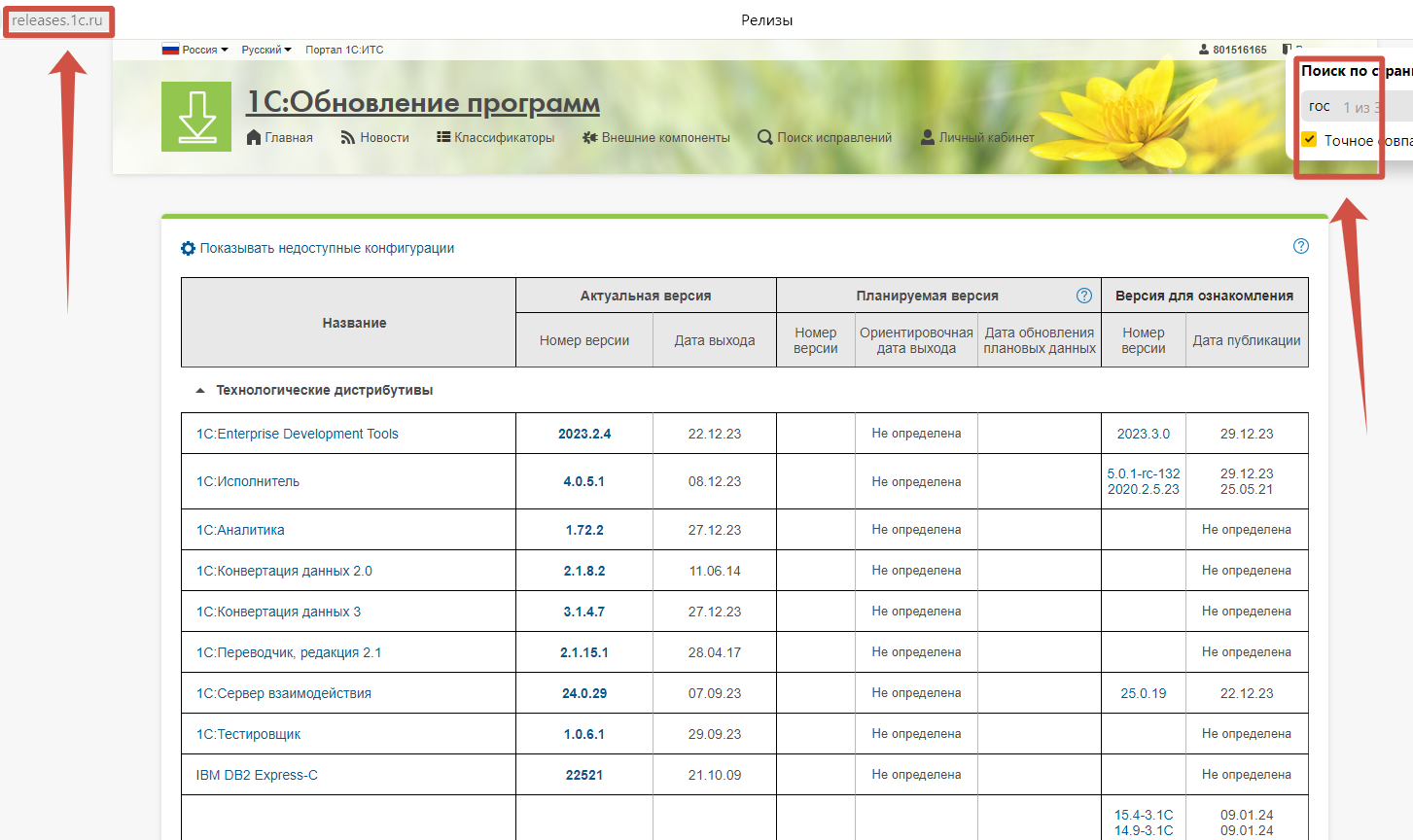Screen dimensions: 1413x840
Task: Open user account 801516165
Action: click(x=1233, y=50)
